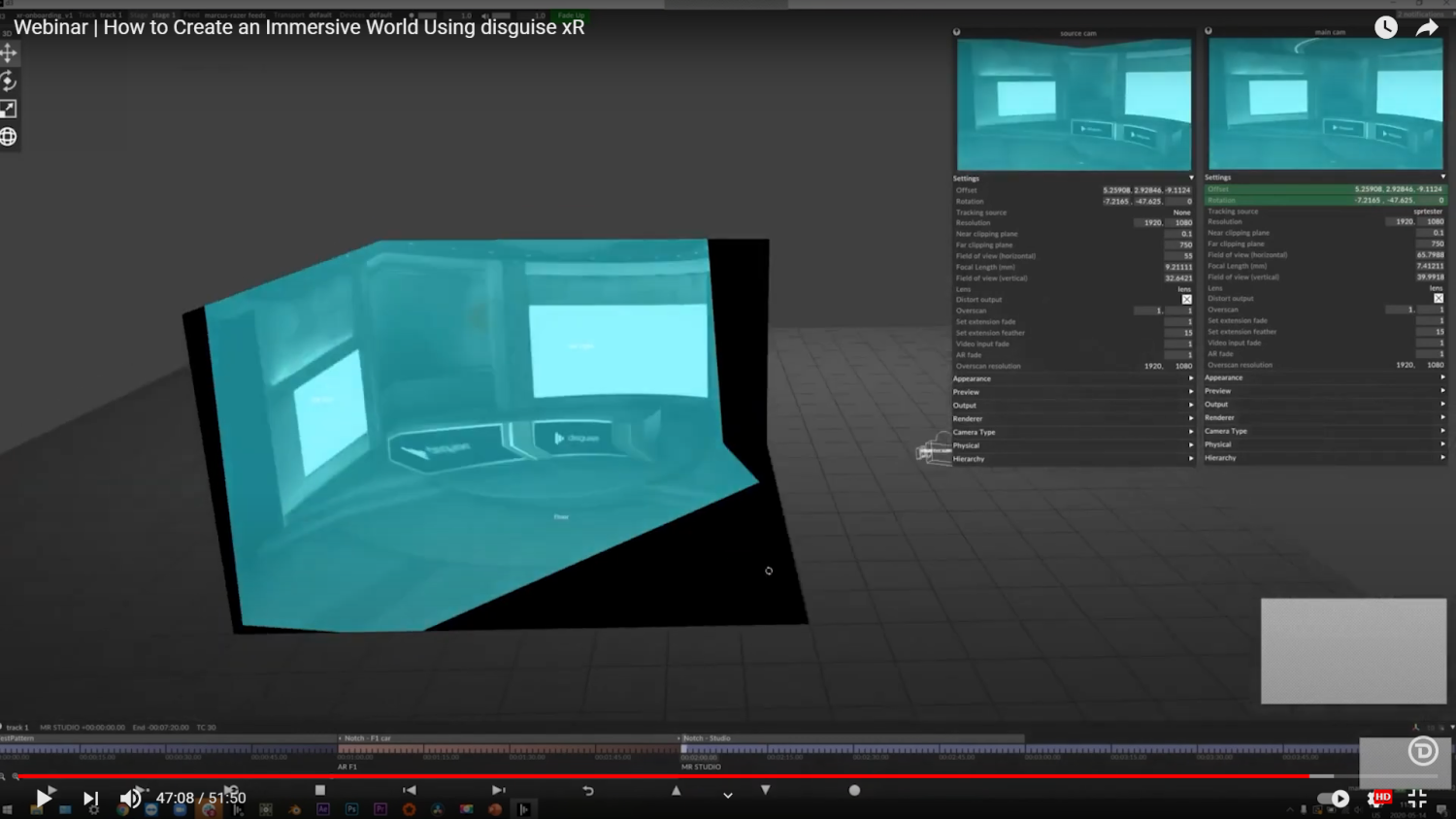Open the YouTube settings gear

pos(1376,799)
